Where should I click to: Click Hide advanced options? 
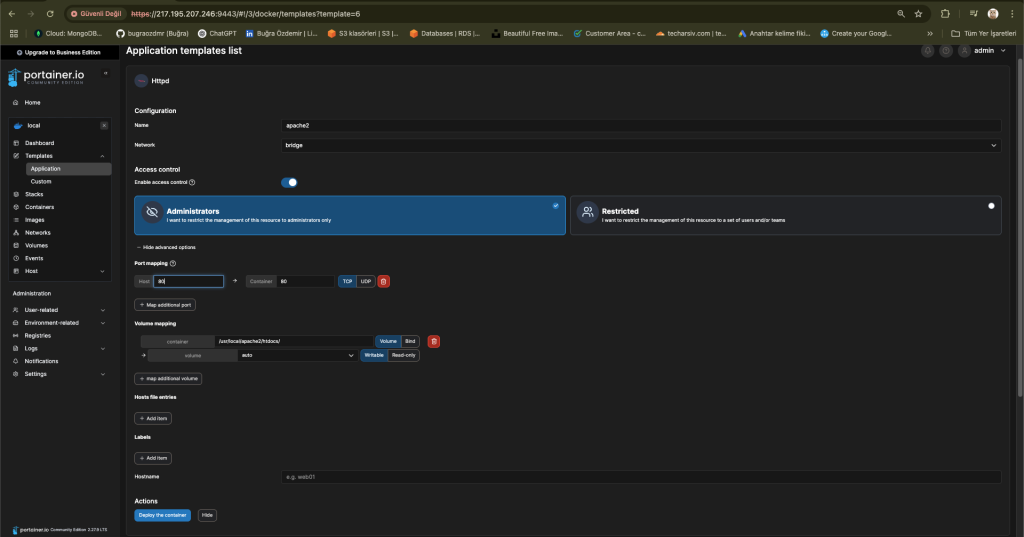(x=167, y=248)
